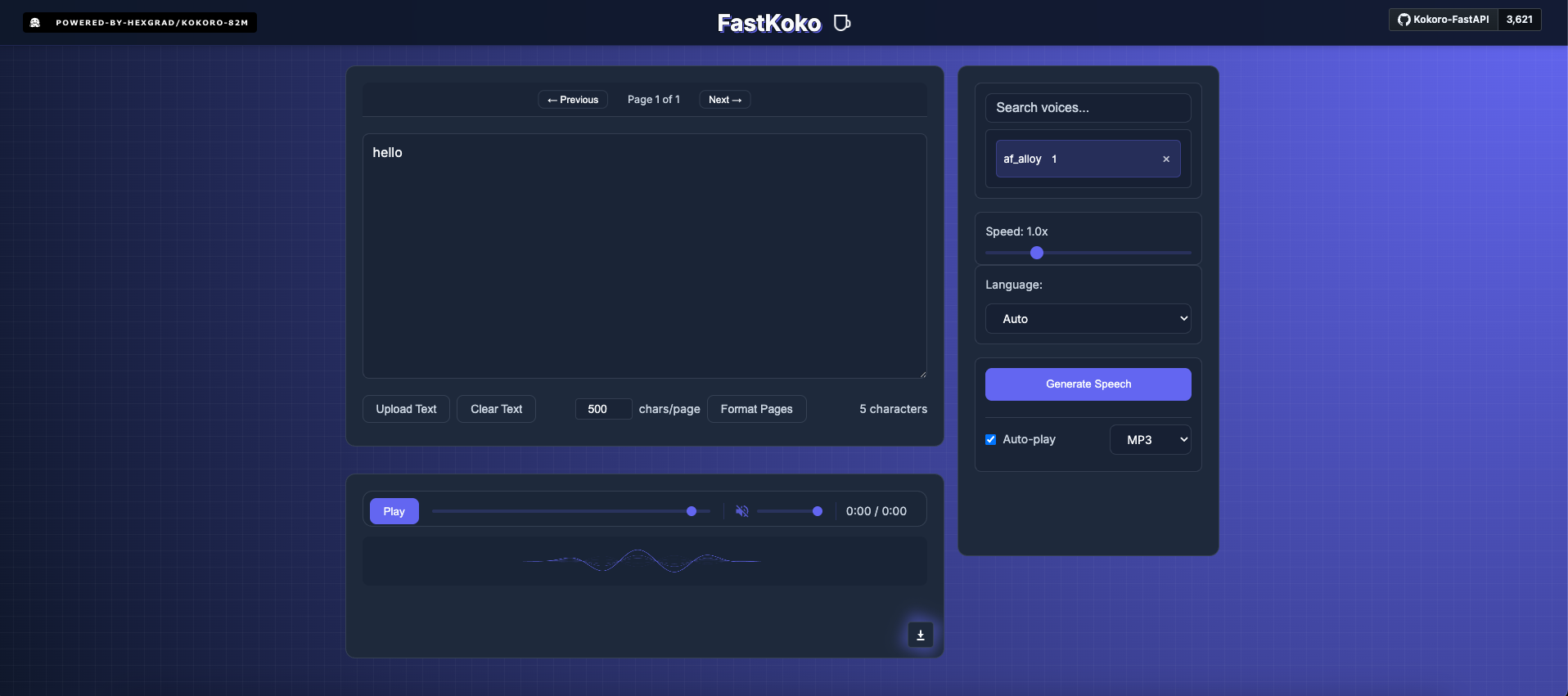
Task: Remove the af_alloy voice with the x
Action: [x=1165, y=159]
